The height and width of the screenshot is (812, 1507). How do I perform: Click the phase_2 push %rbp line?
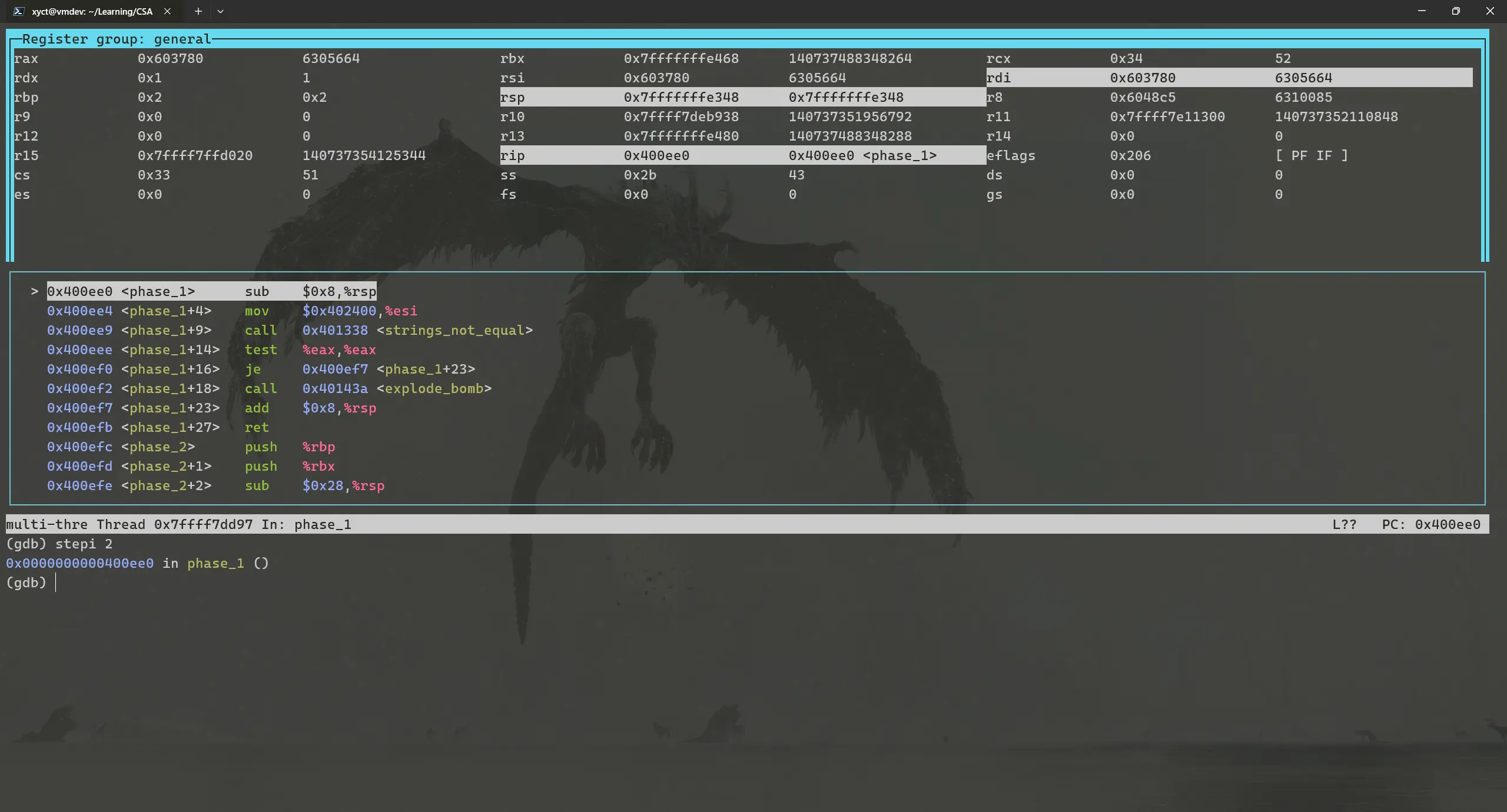pyautogui.click(x=191, y=447)
